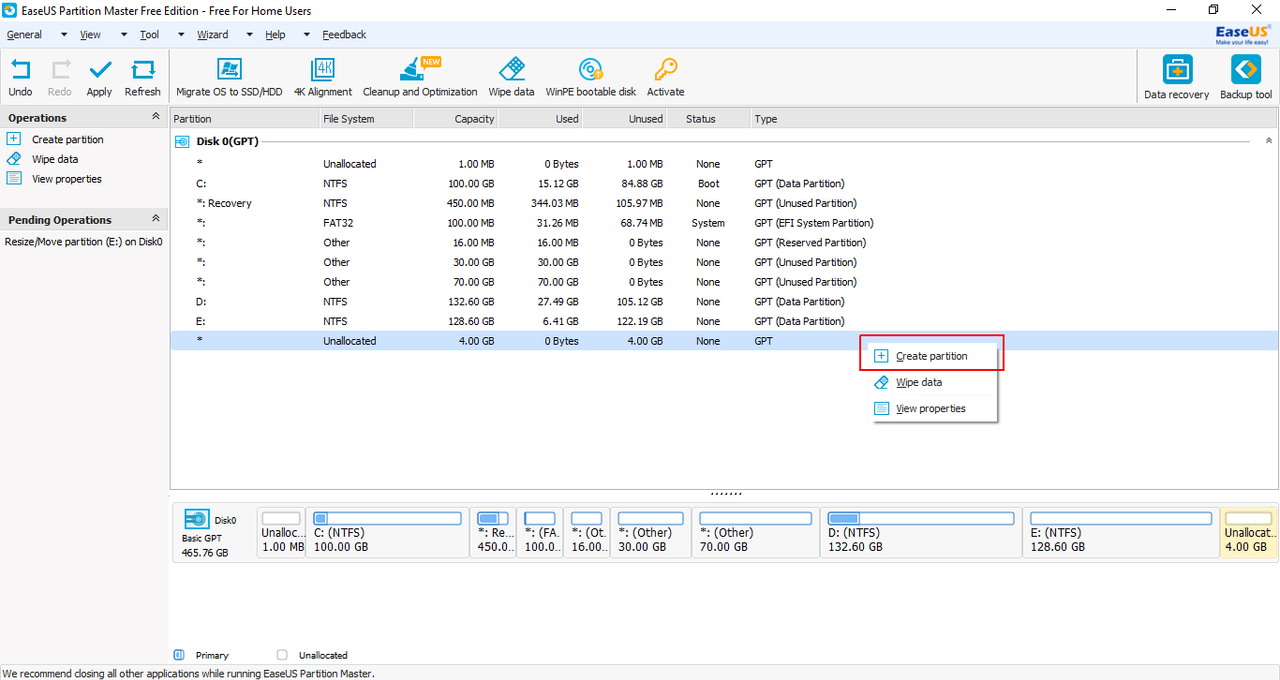This screenshot has height=680, width=1280.
Task: Open the Feedback menu
Action: [x=344, y=34]
